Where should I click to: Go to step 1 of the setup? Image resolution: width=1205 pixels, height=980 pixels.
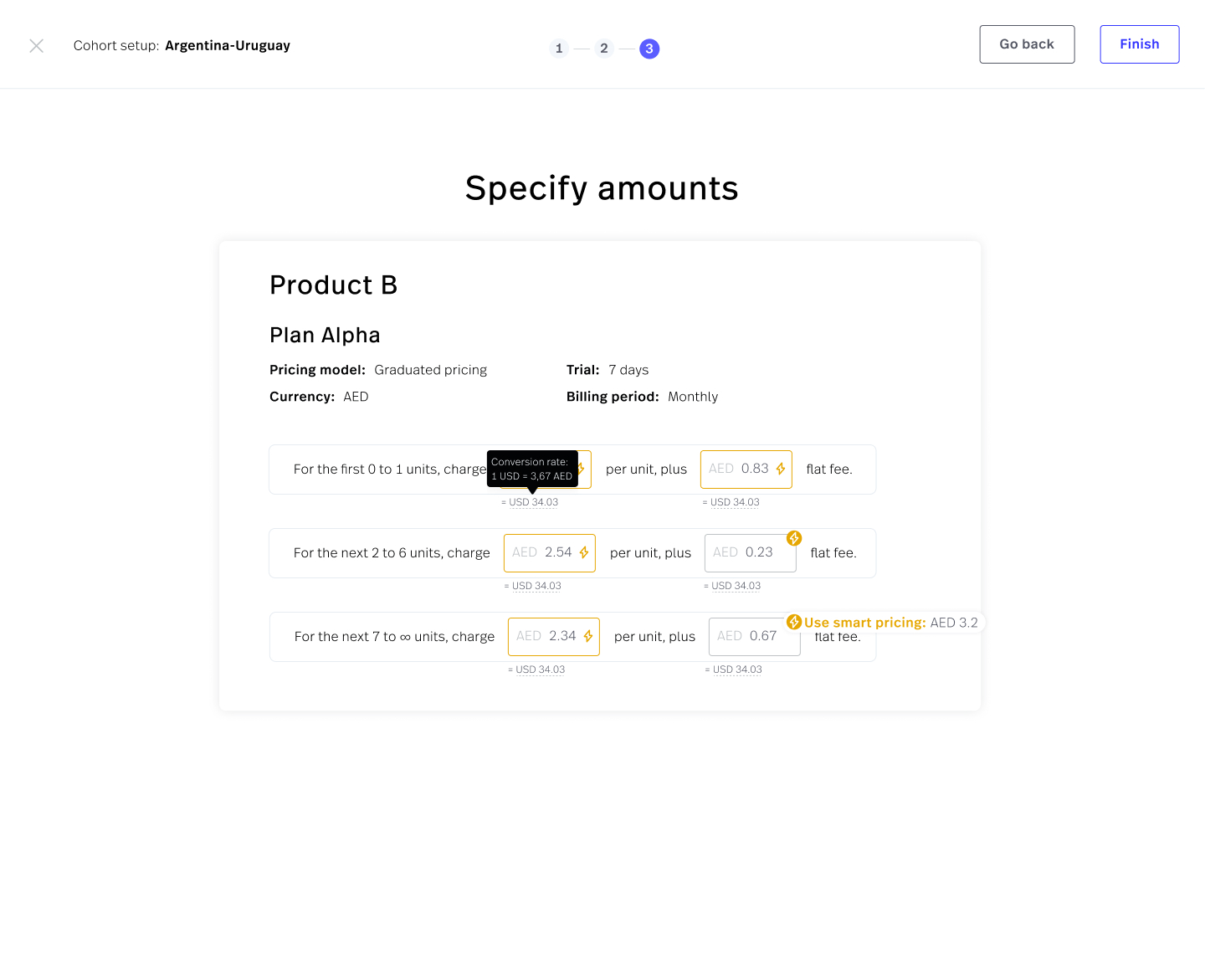pyautogui.click(x=559, y=49)
